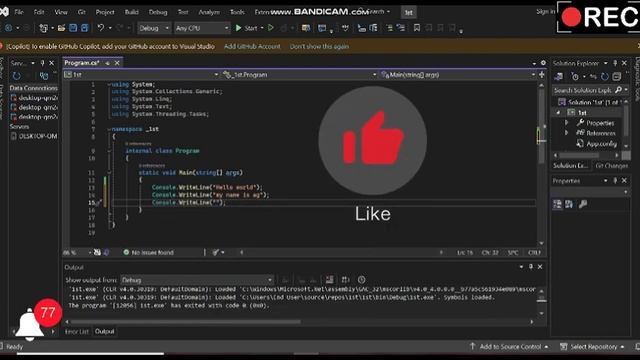Open the Test menu
640x360 pixels.
click(183, 12)
